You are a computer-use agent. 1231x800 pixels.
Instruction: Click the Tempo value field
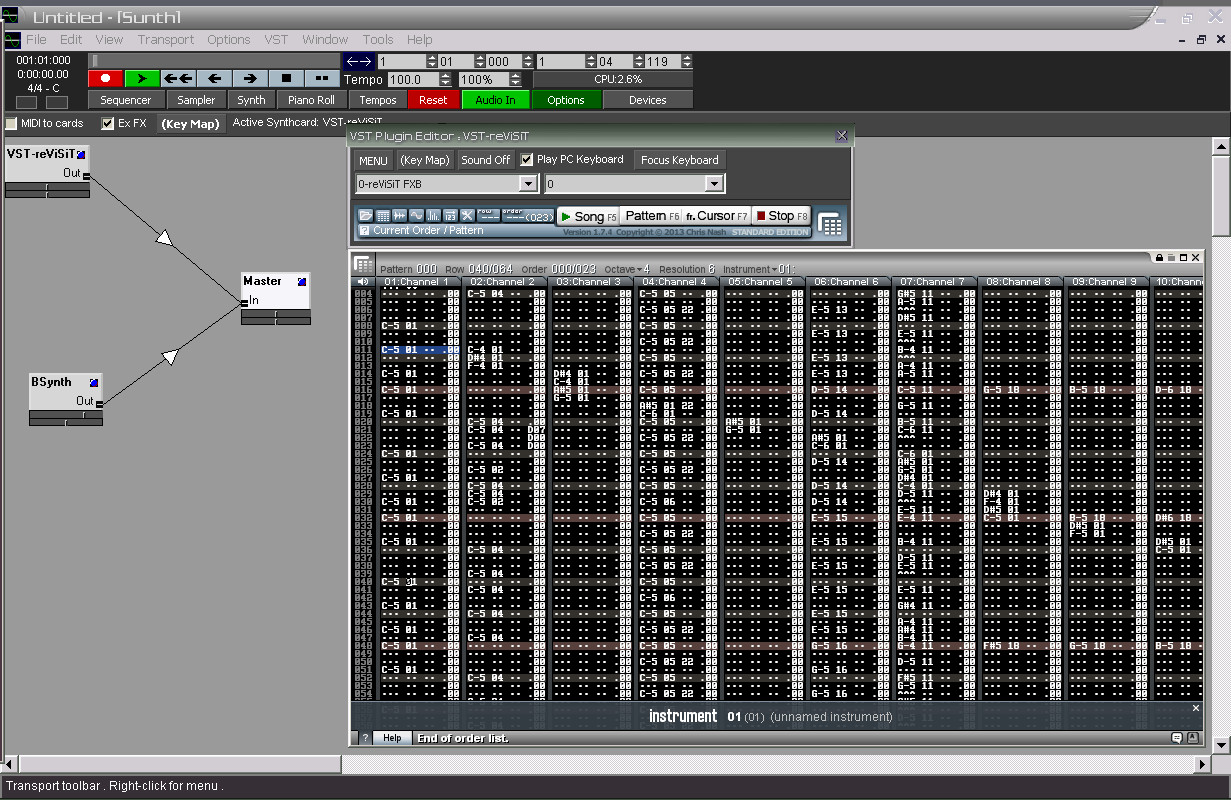coord(413,79)
